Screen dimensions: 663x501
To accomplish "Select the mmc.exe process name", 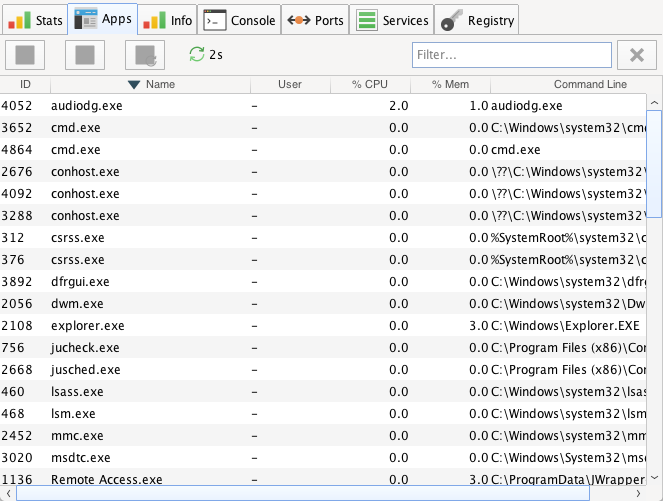I will (x=77, y=435).
